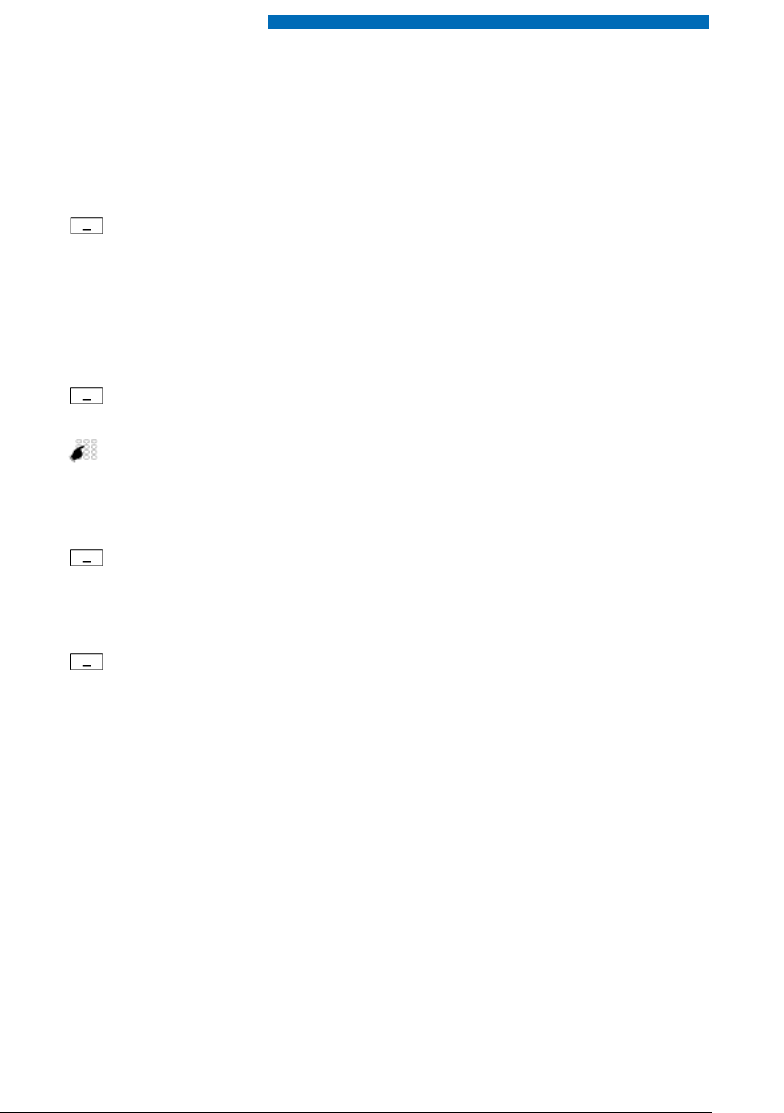Click the bottommost softkey button icon
The image size is (784, 1113).
(x=87, y=662)
